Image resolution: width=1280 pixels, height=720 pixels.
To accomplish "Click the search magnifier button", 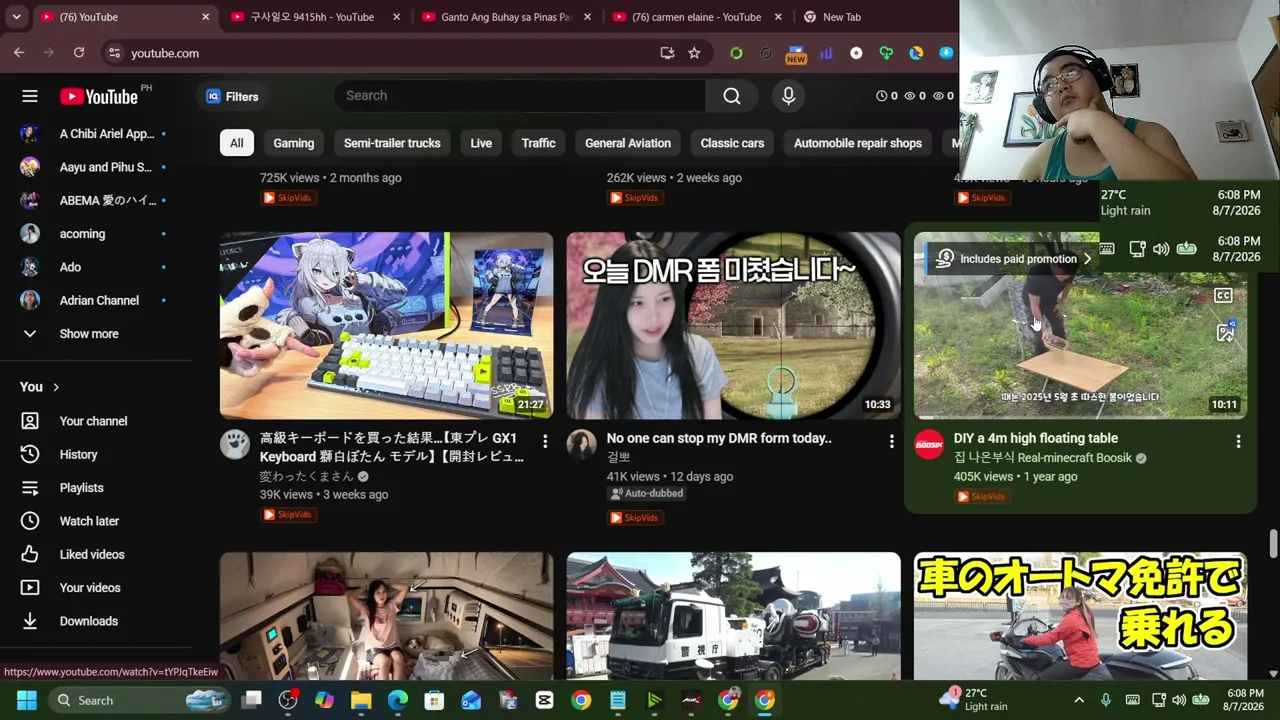I will pos(732,96).
